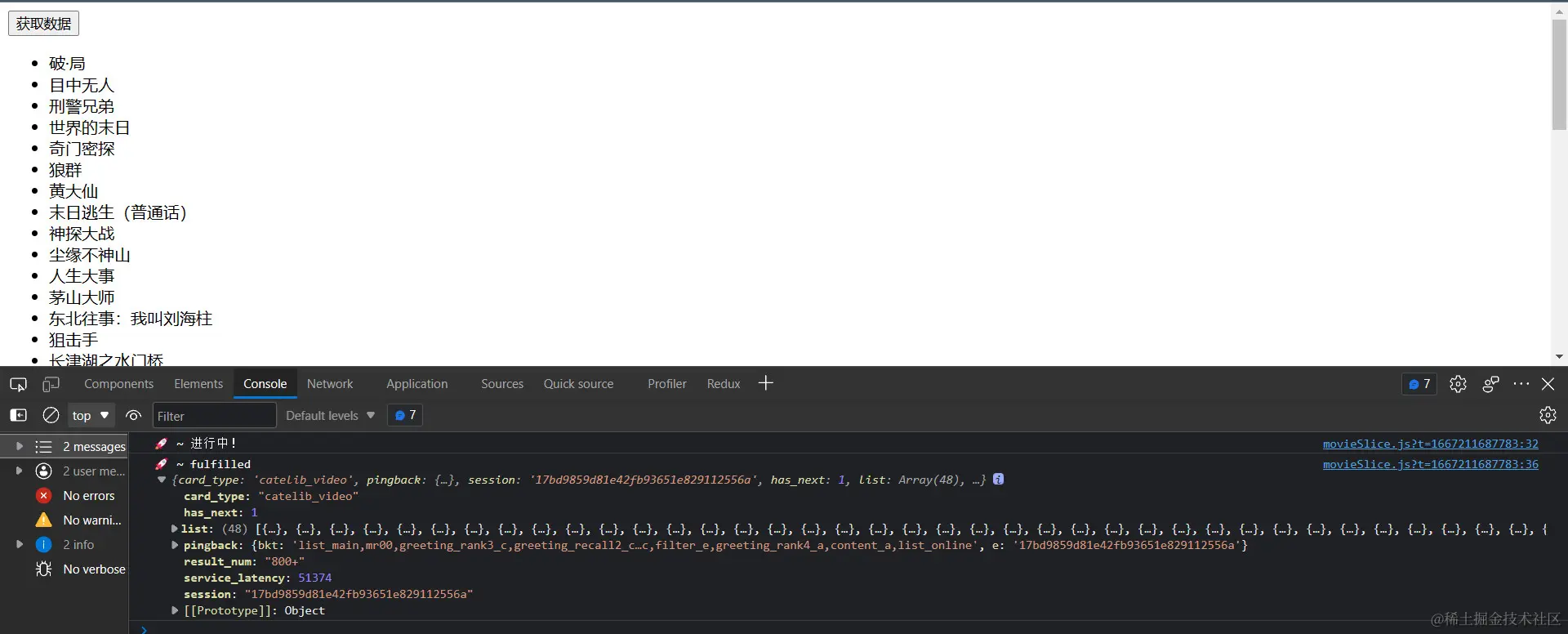The height and width of the screenshot is (634, 1568).
Task: Open the Sources tab
Action: 502,384
